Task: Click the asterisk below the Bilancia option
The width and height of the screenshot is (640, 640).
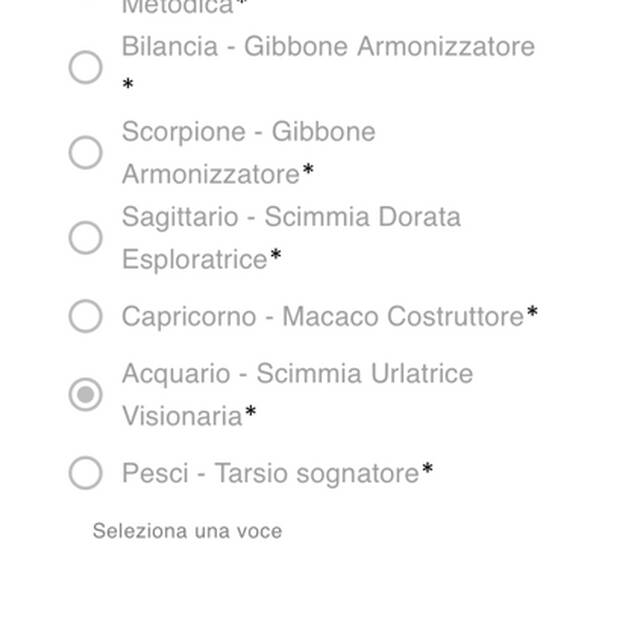Action: click(x=128, y=87)
